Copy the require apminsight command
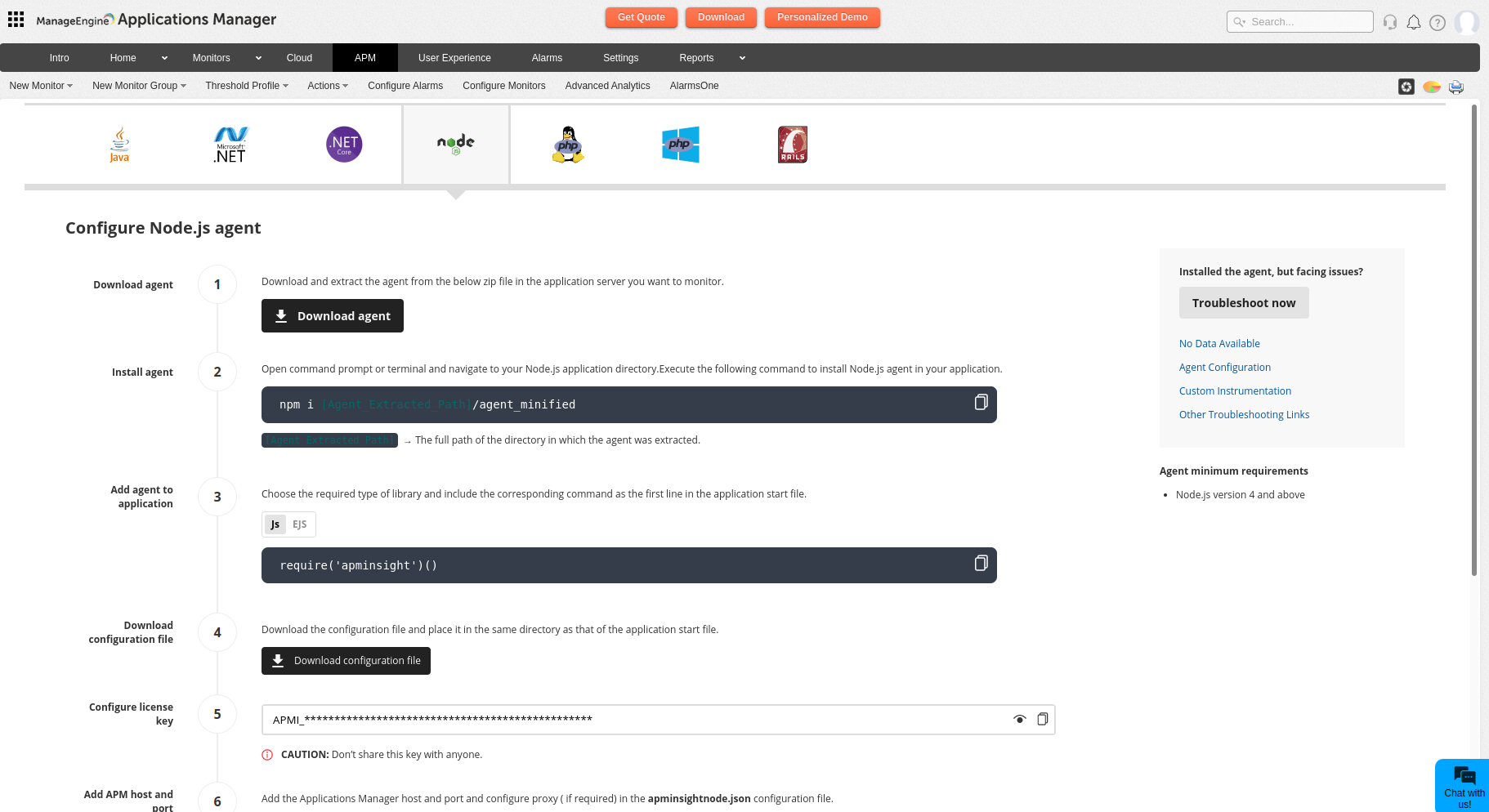The height and width of the screenshot is (812, 1489). point(981,563)
